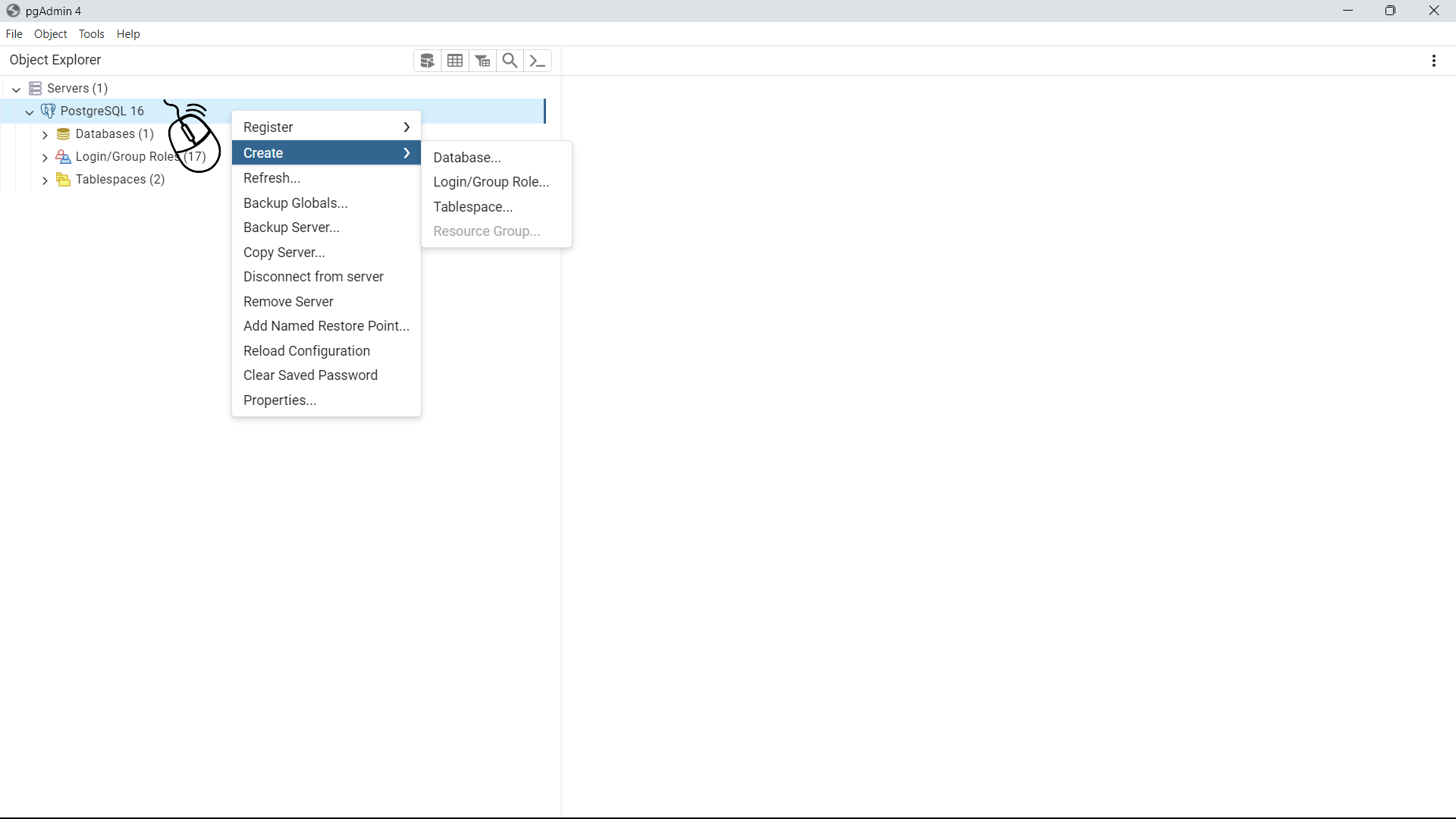Click the Filtered Rows toolbar icon
Viewport: 1456px width, 819px height.
click(x=483, y=61)
